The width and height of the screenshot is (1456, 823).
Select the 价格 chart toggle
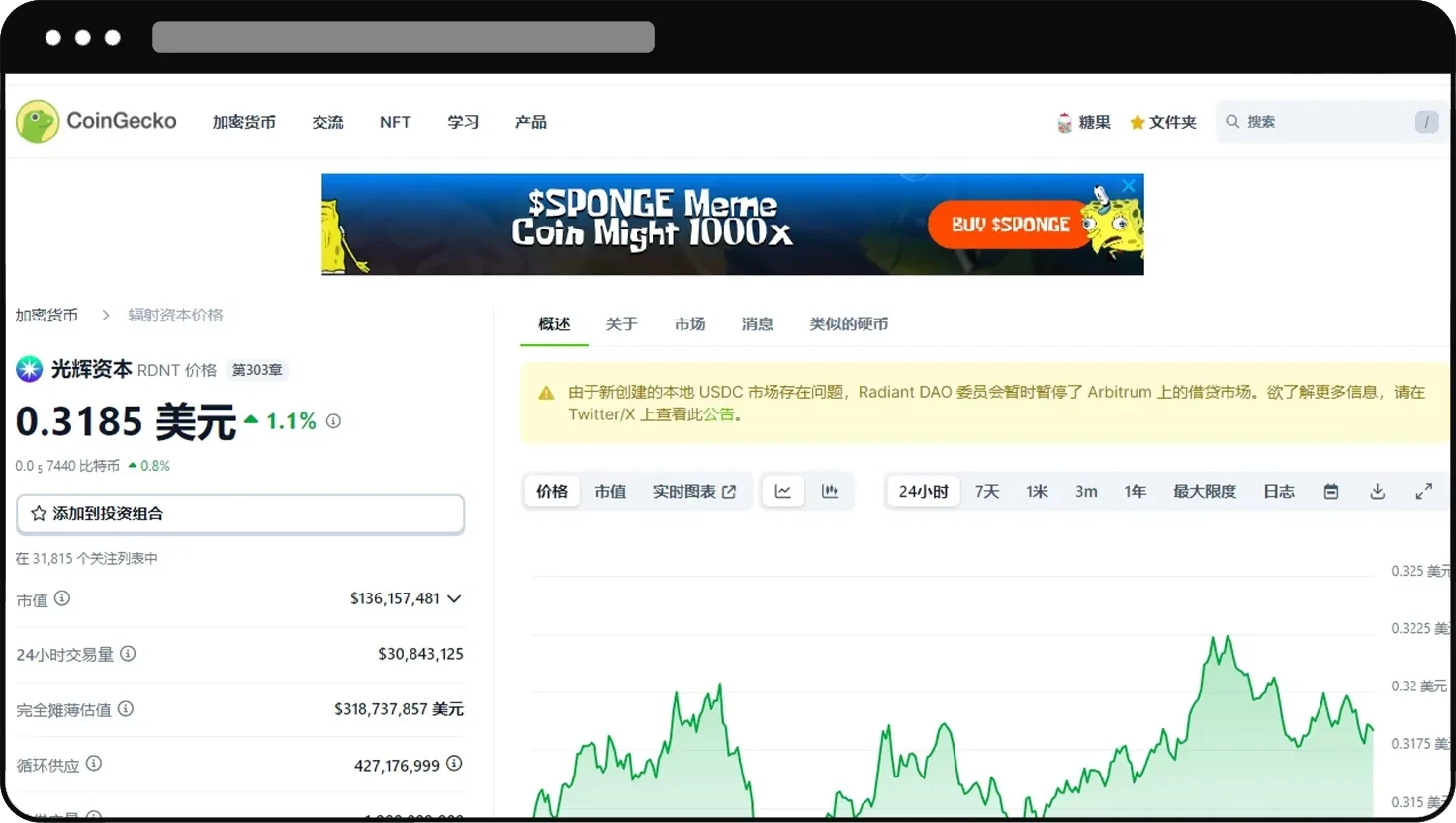click(552, 492)
